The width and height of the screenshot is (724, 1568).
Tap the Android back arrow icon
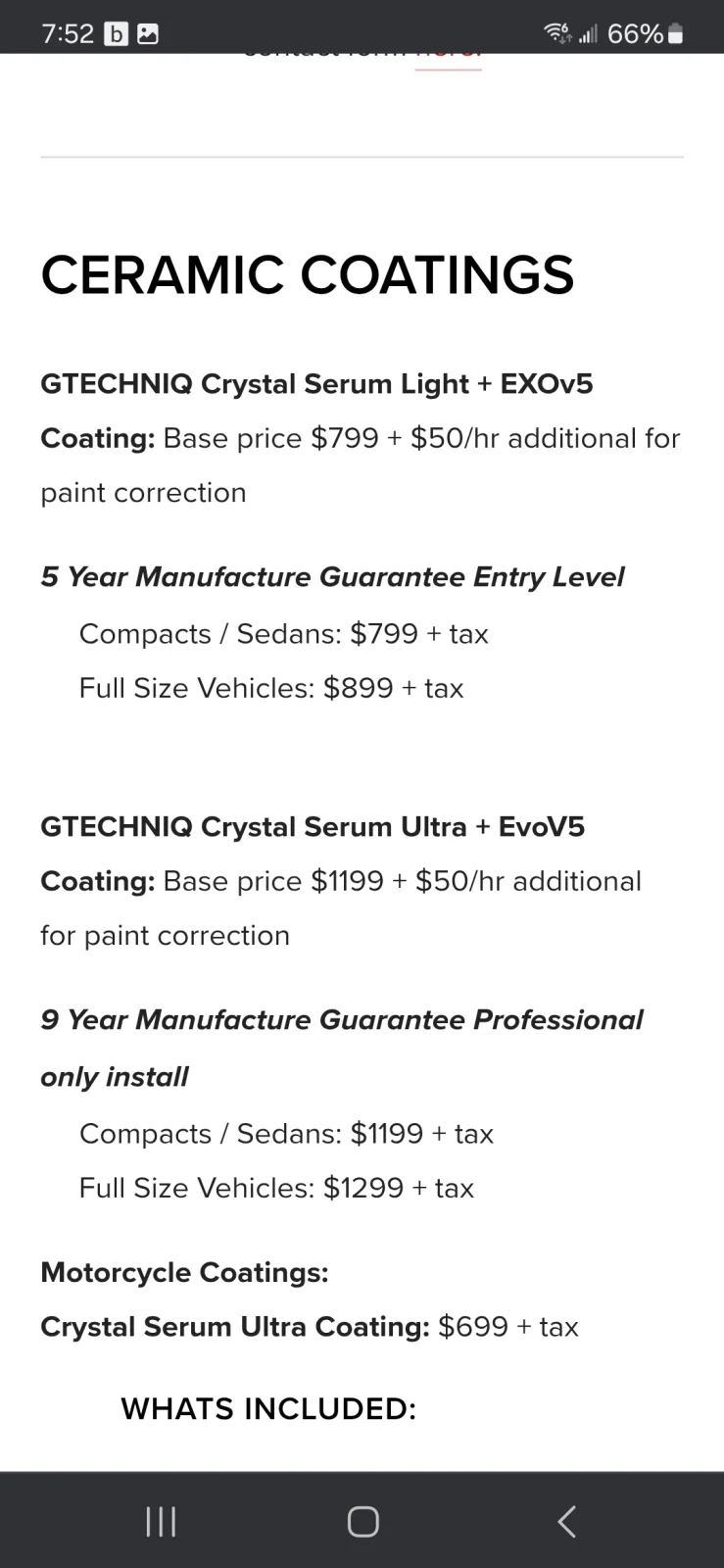[566, 1522]
